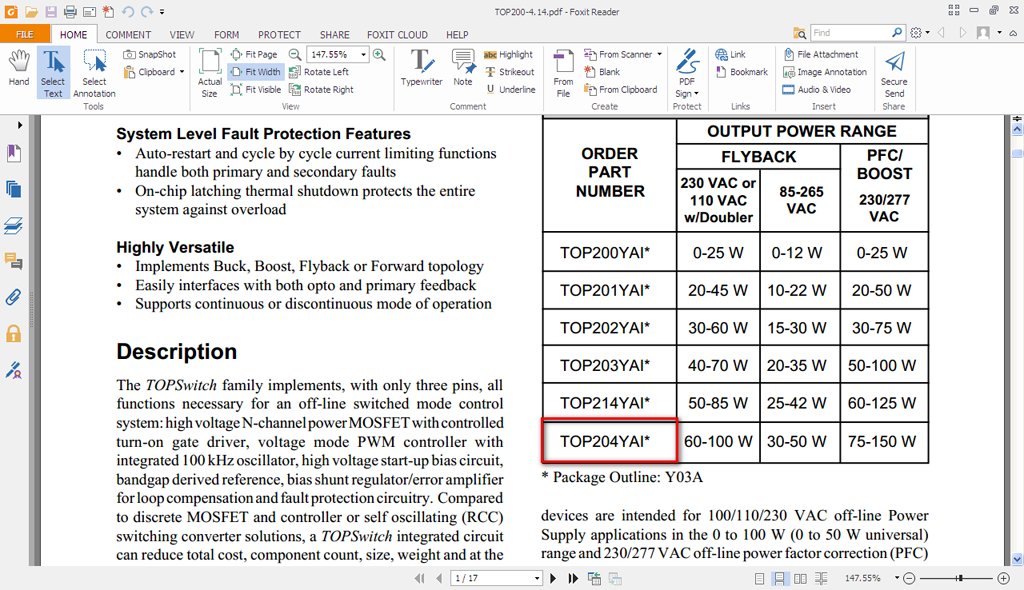Image resolution: width=1024 pixels, height=590 pixels.
Task: Click Open folder icon in quick access
Action: (x=31, y=11)
